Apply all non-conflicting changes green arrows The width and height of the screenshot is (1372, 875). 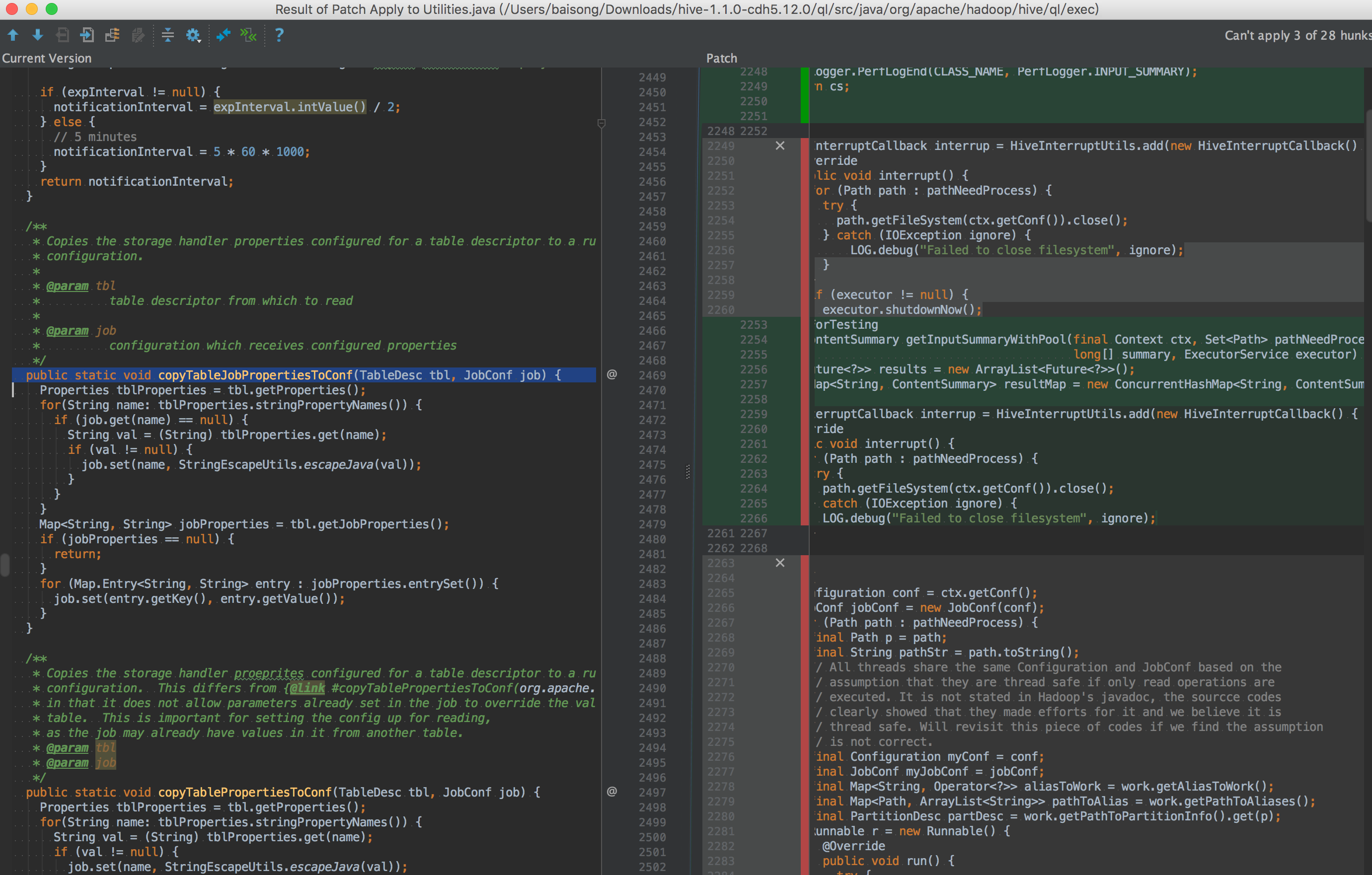pyautogui.click(x=248, y=35)
